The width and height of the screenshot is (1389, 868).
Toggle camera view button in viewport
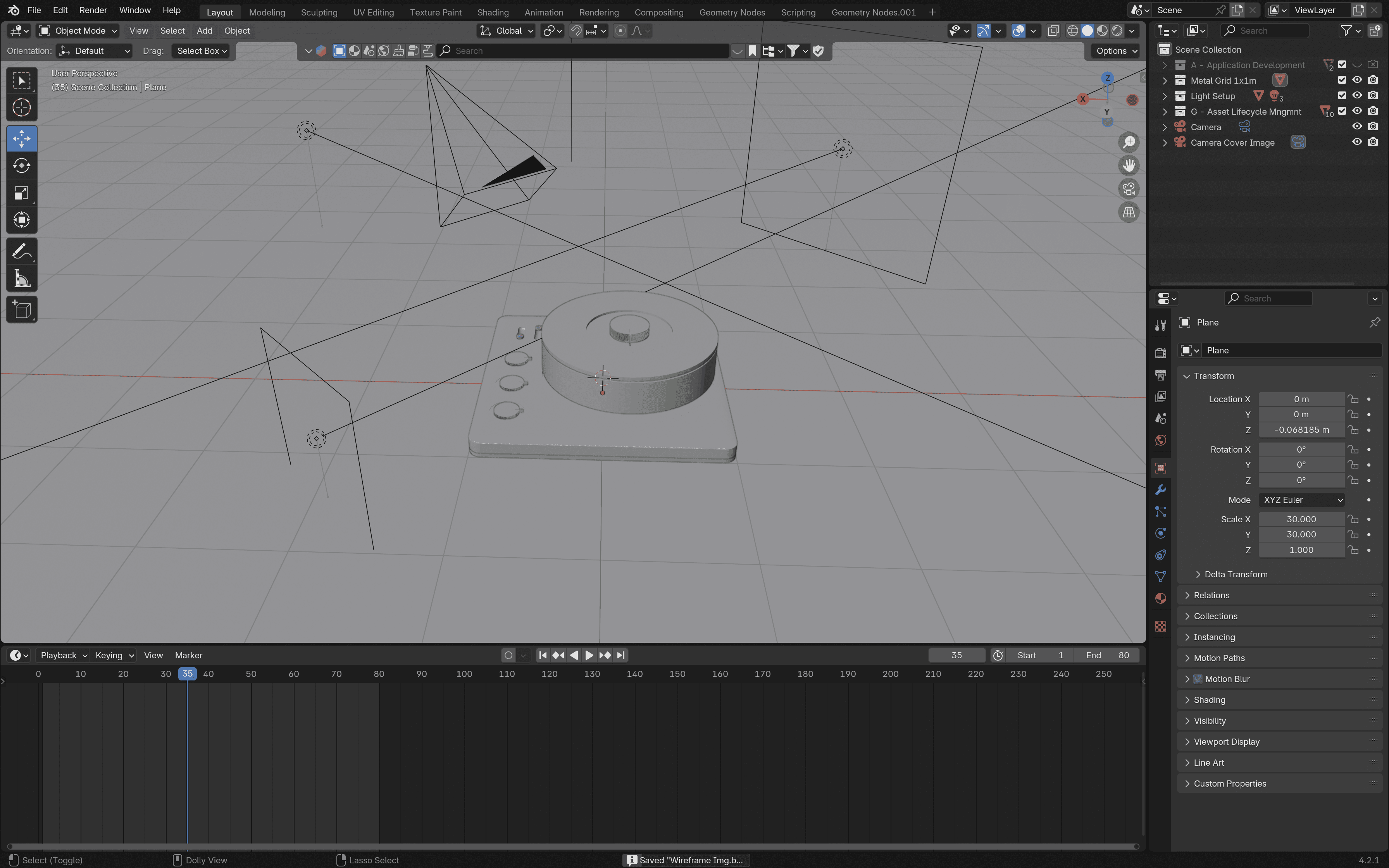pos(1129,189)
